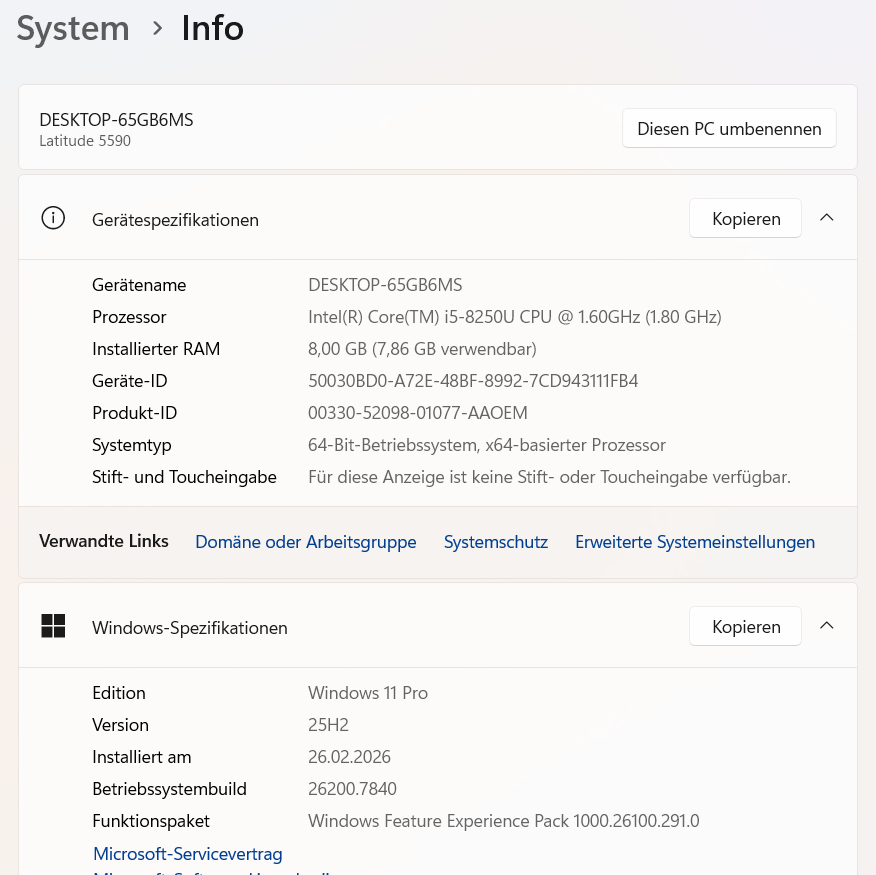Click the build number 26200.7840
This screenshot has width=876, height=875.
[352, 789]
